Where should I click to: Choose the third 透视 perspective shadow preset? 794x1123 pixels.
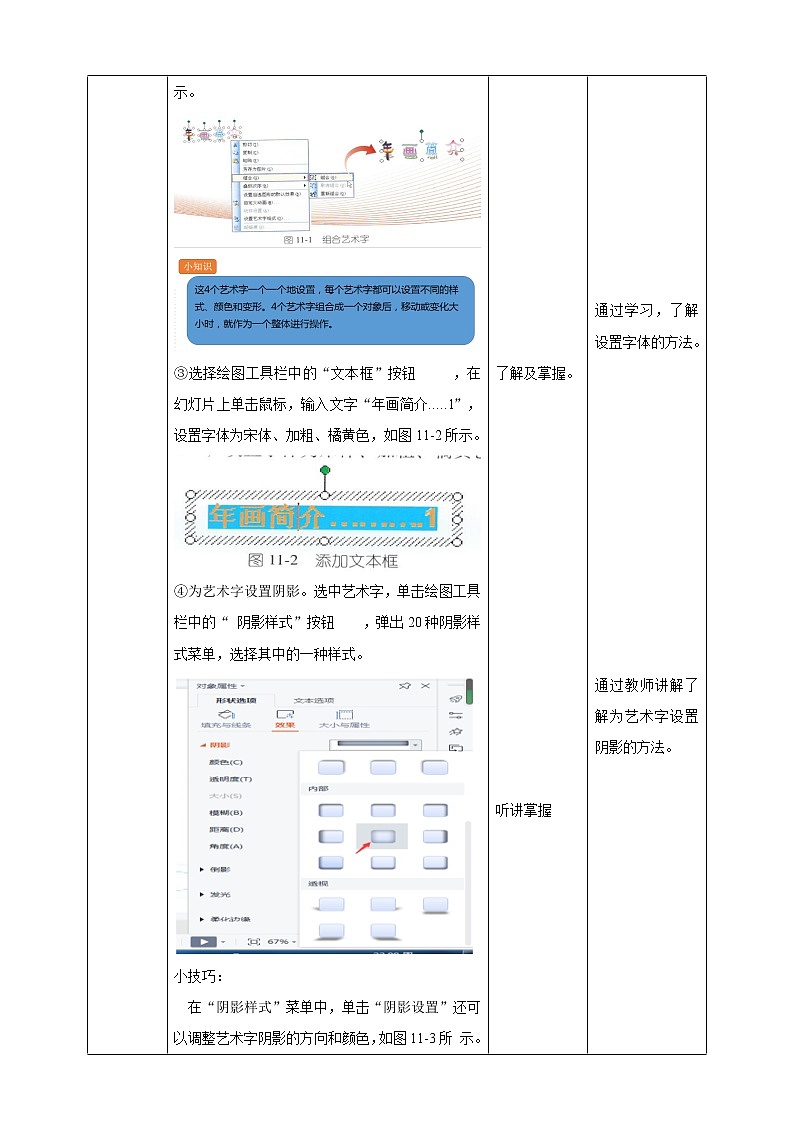[x=435, y=905]
